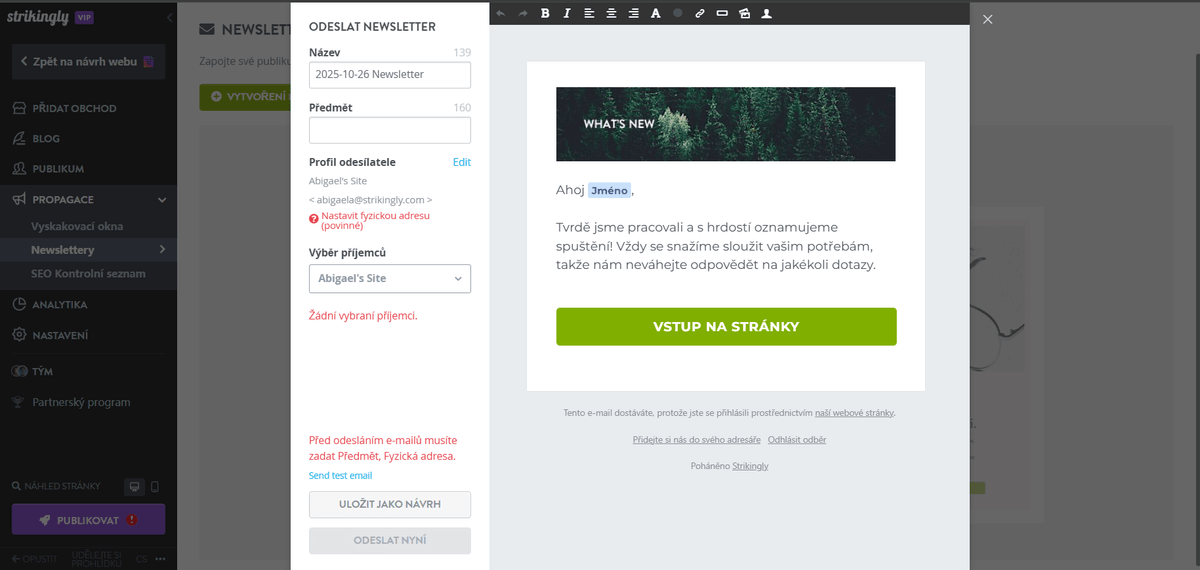Click the Send test email link
This screenshot has width=1200, height=570.
click(x=340, y=476)
